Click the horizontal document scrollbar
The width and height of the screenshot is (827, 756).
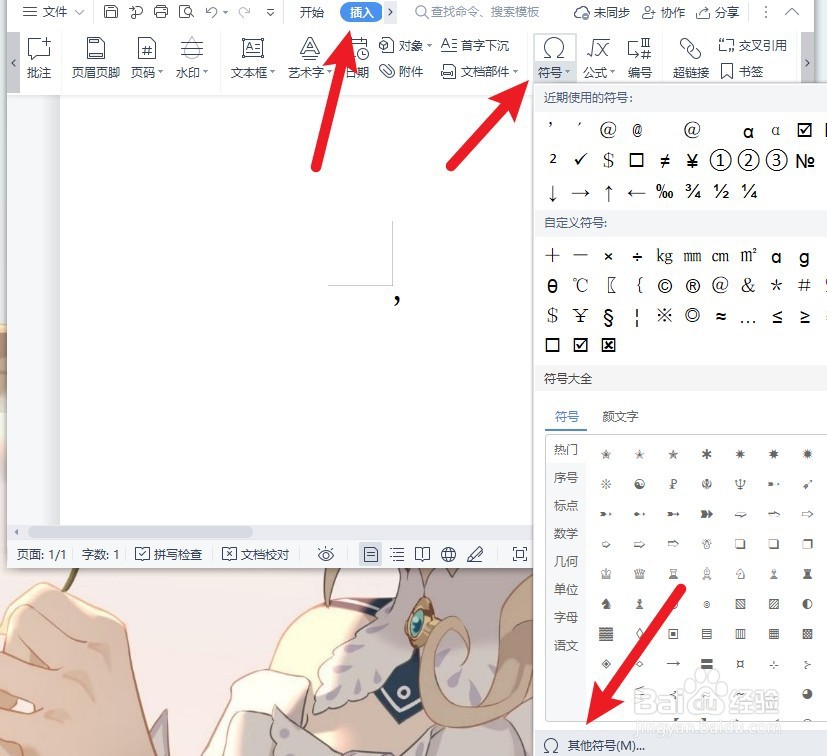[140, 532]
